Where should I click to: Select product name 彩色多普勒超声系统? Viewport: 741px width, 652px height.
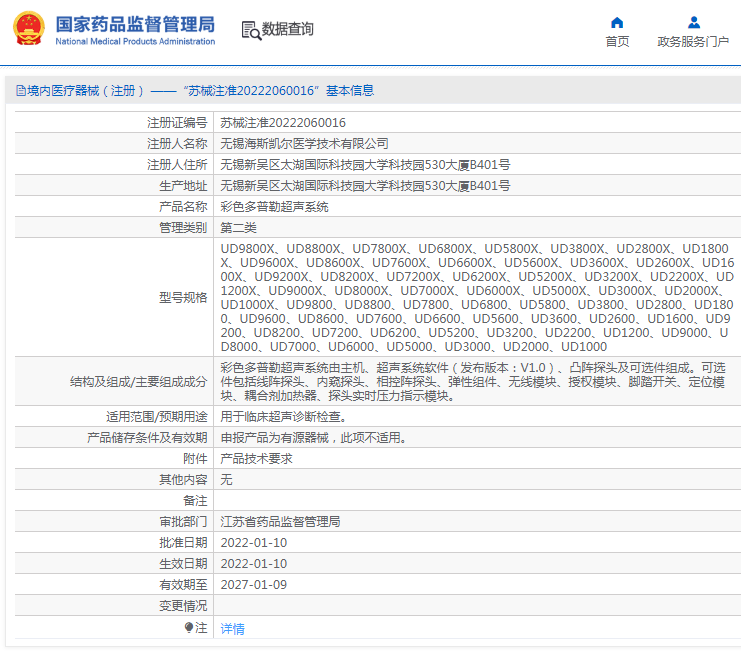tap(274, 207)
